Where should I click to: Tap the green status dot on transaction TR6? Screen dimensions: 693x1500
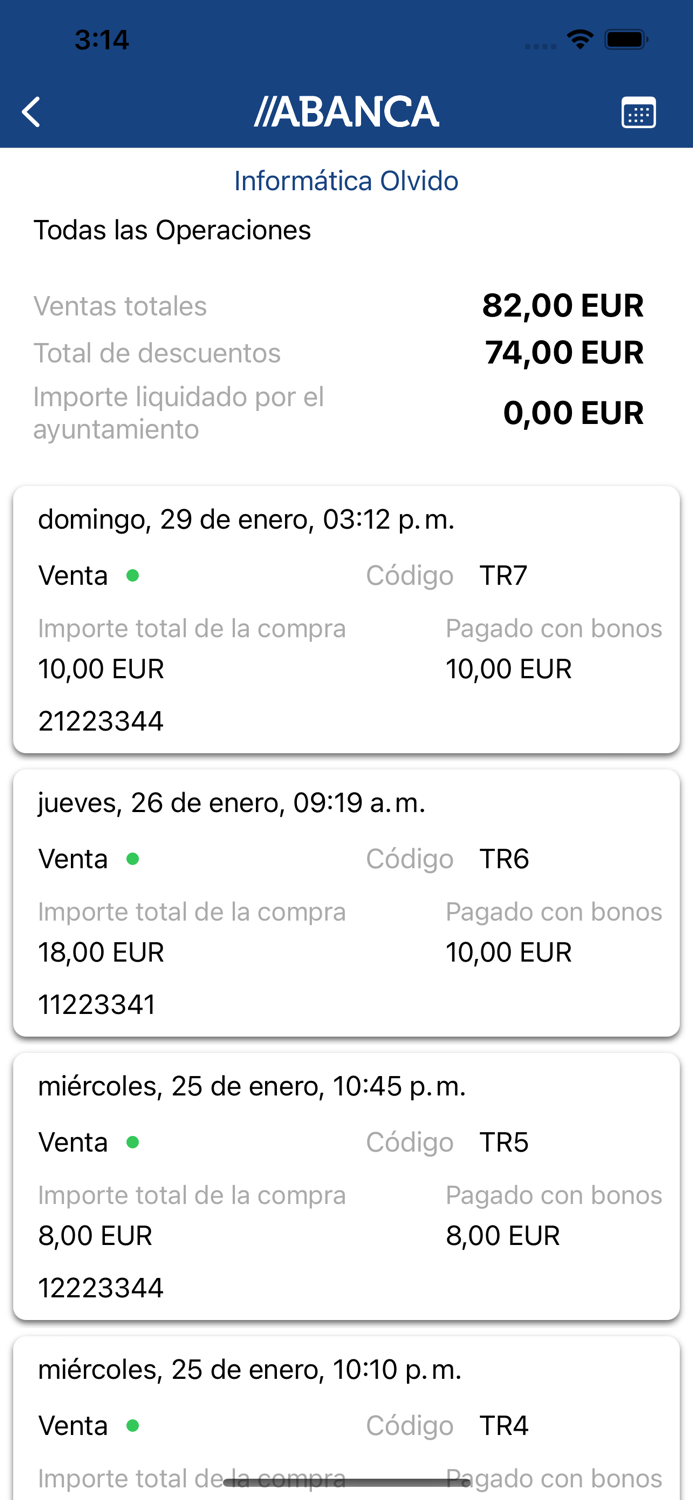(131, 859)
